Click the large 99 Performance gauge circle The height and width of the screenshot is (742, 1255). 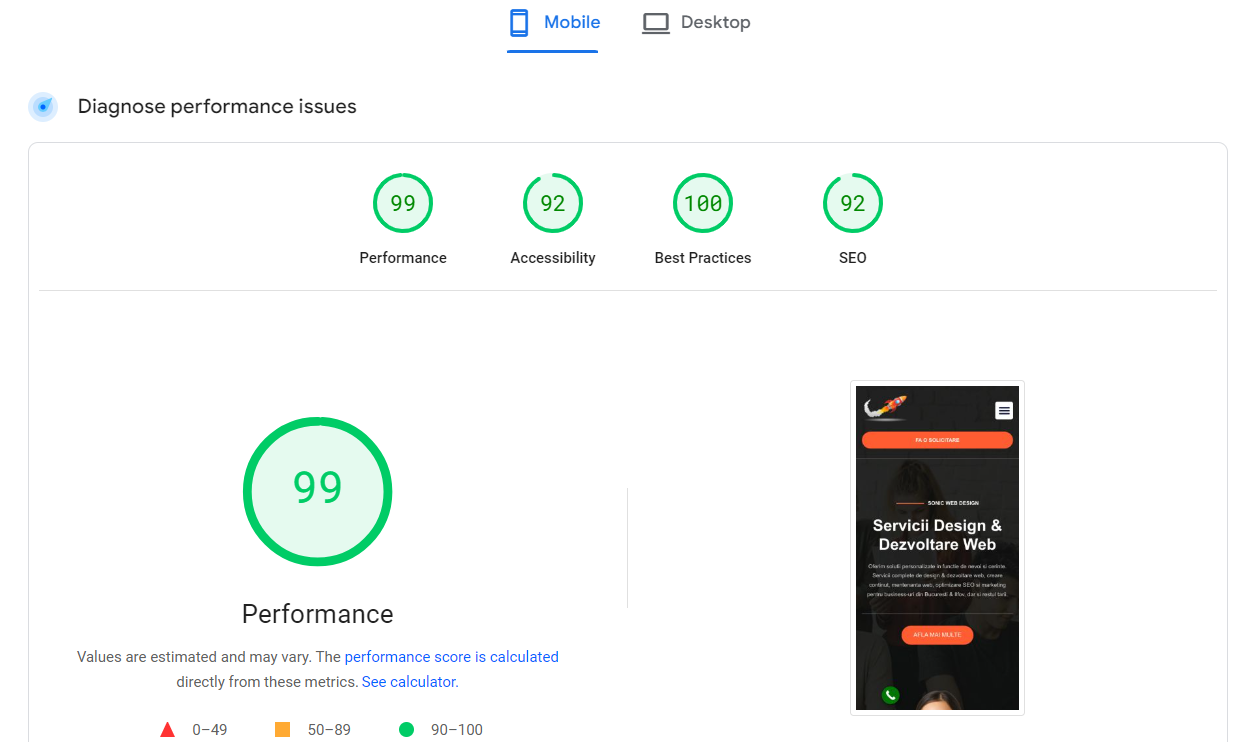318,491
